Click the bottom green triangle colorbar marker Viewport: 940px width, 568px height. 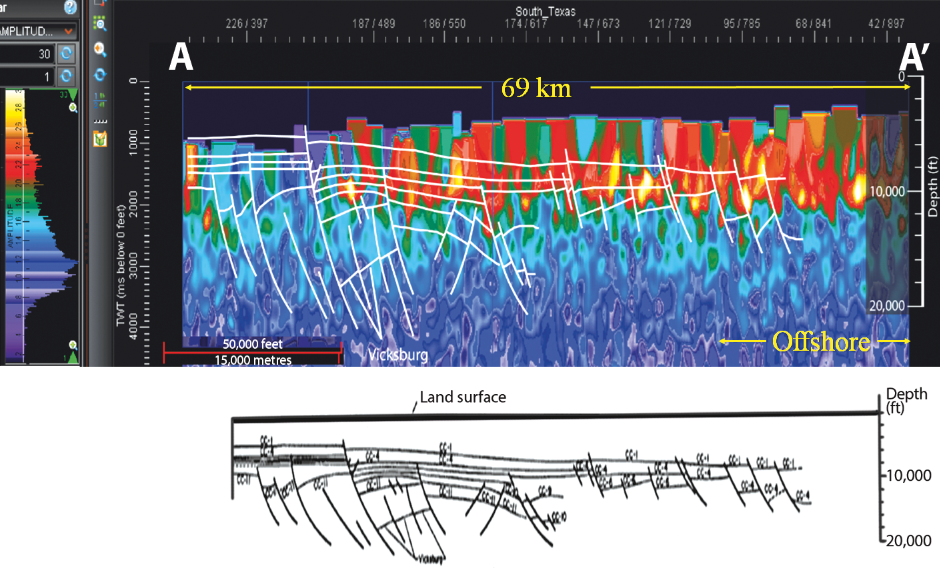72,357
